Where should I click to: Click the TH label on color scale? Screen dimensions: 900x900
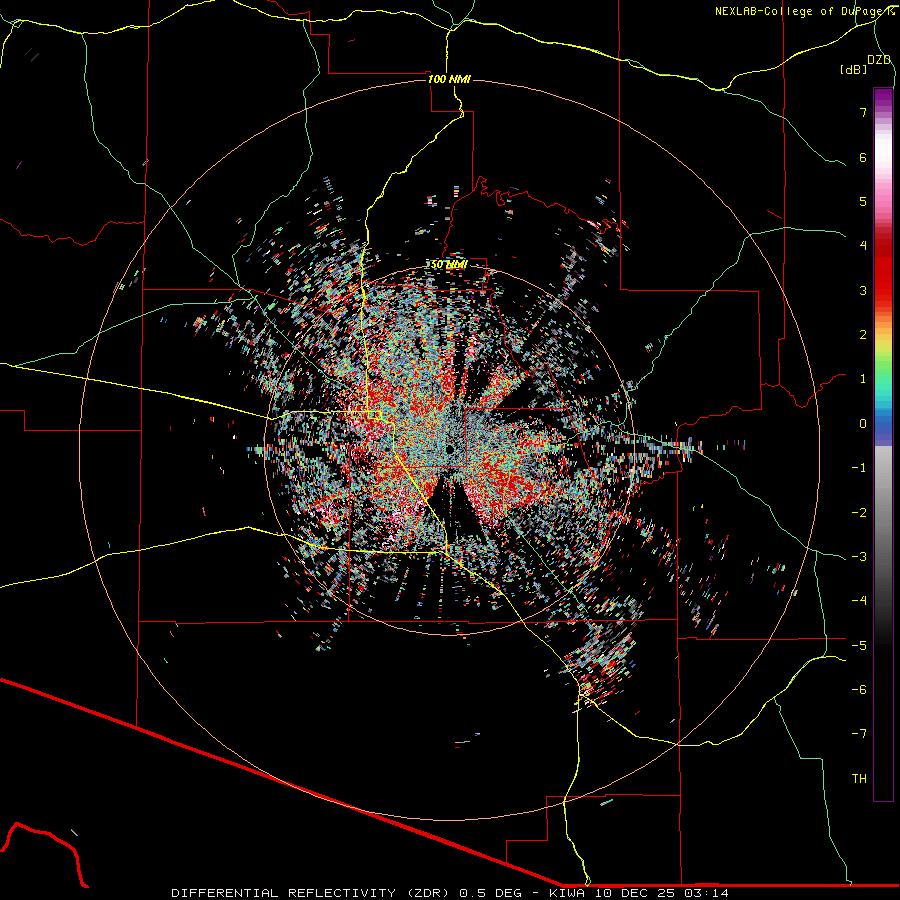click(x=859, y=779)
